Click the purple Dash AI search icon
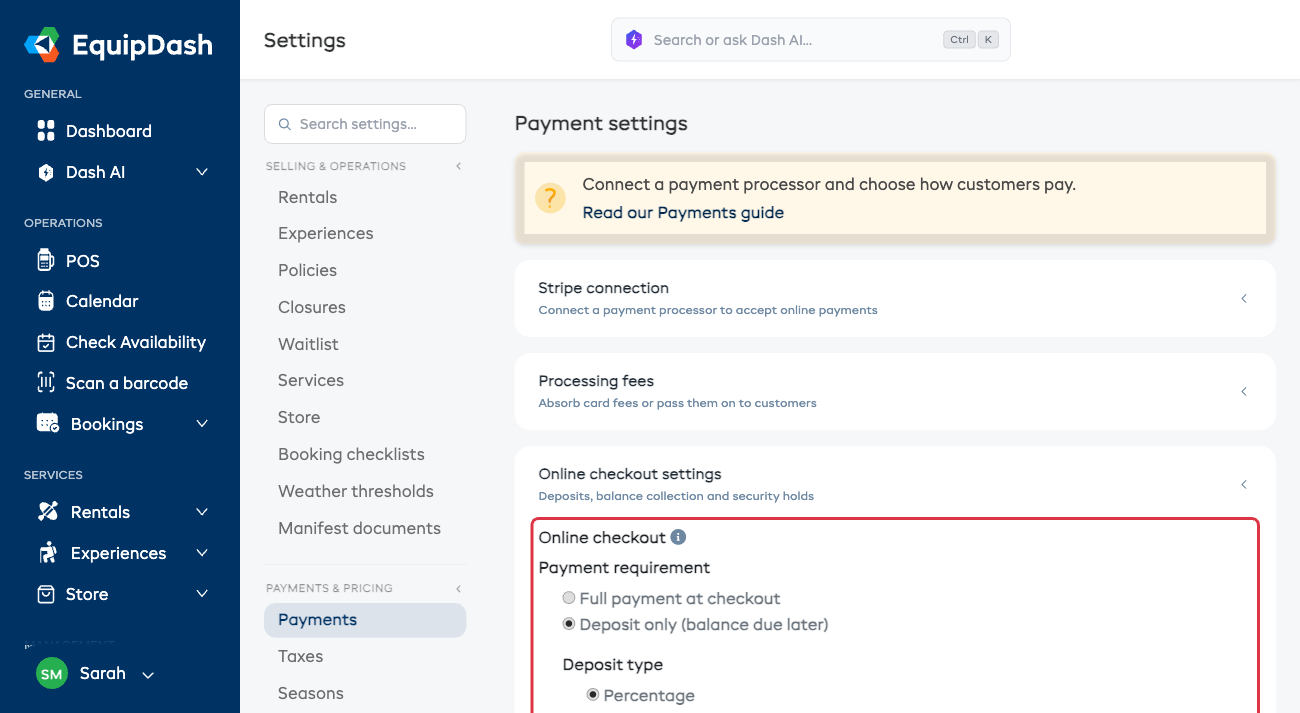The width and height of the screenshot is (1300, 713). pyautogui.click(x=633, y=40)
